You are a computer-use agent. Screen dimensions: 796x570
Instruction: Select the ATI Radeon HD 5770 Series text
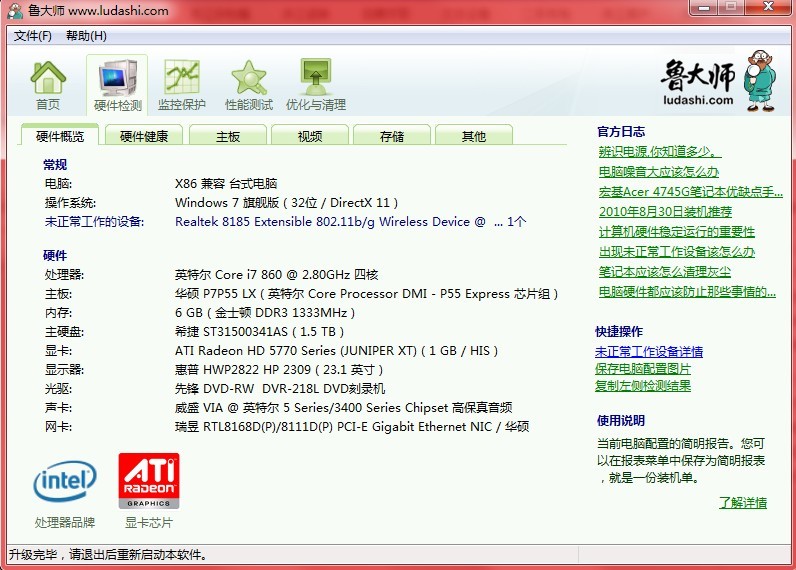(336, 351)
